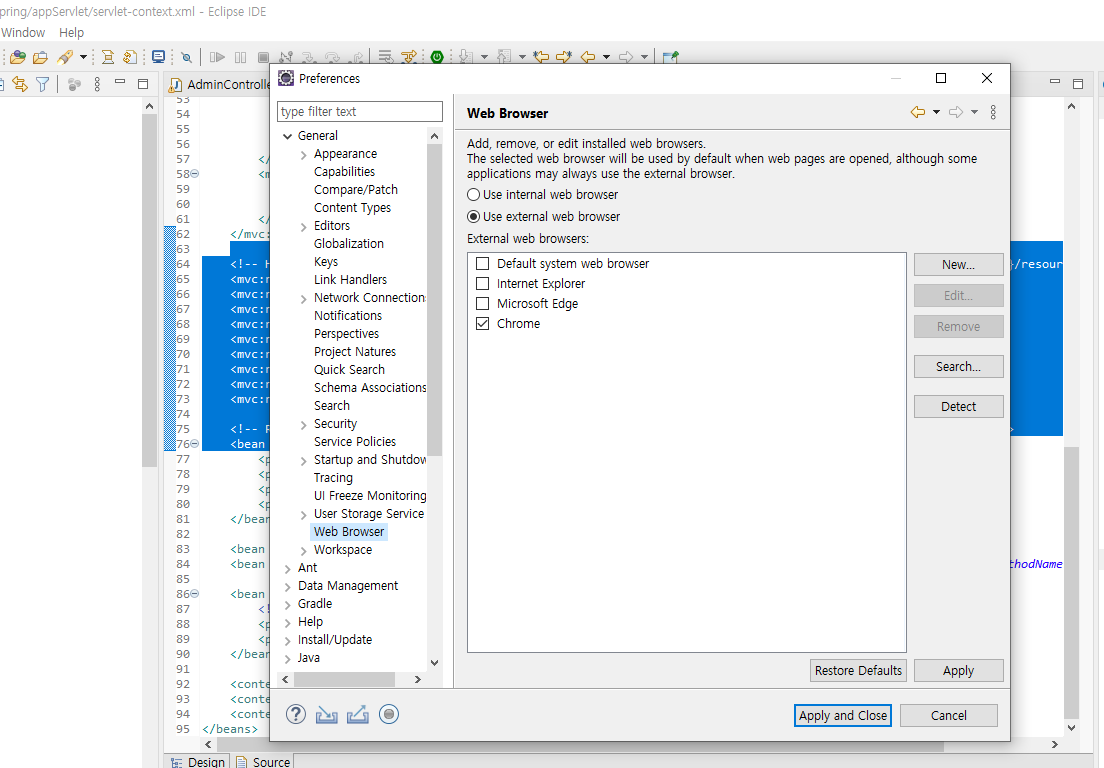Viewport: 1104px width, 768px height.
Task: Select Use external web browser
Action: (x=544, y=216)
